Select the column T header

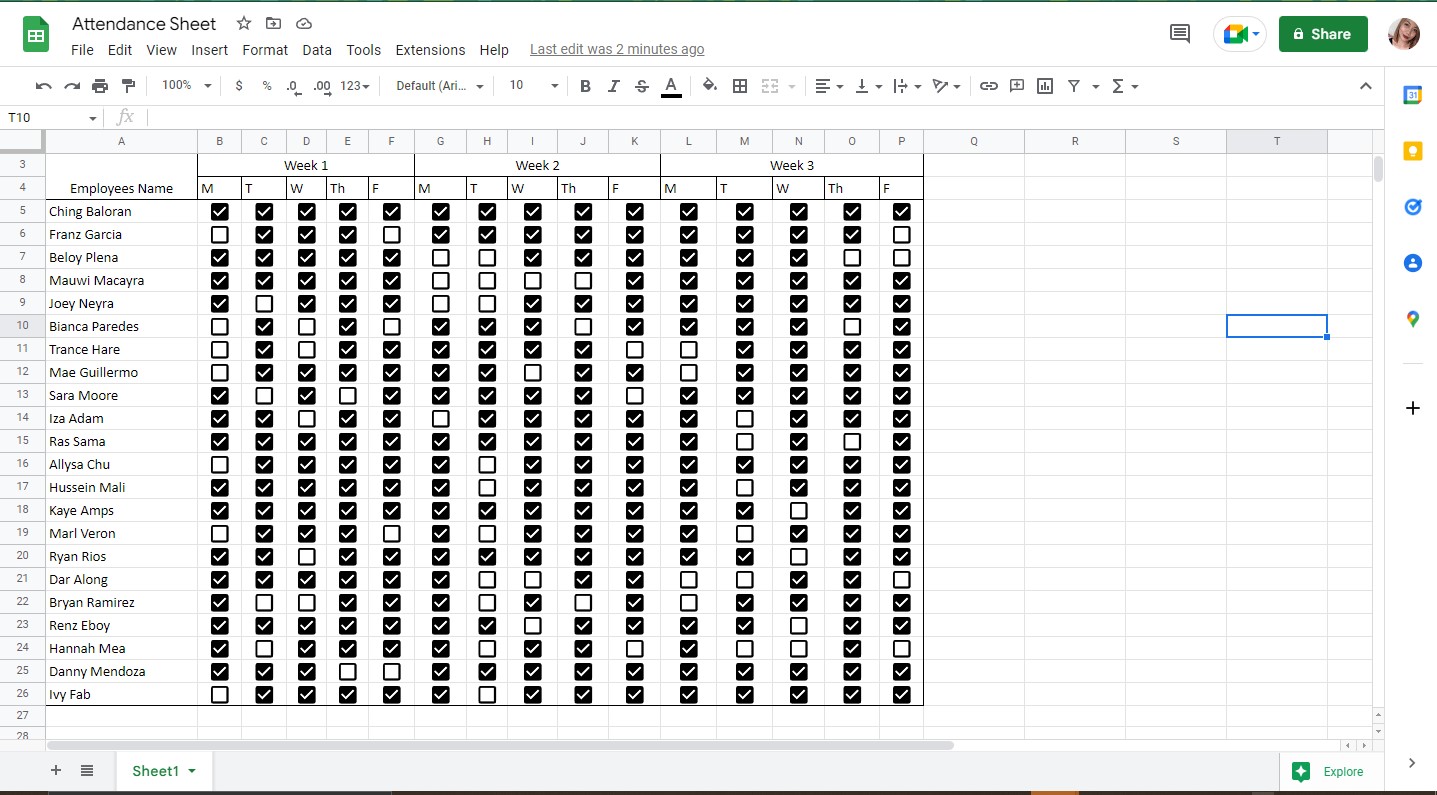point(1277,141)
